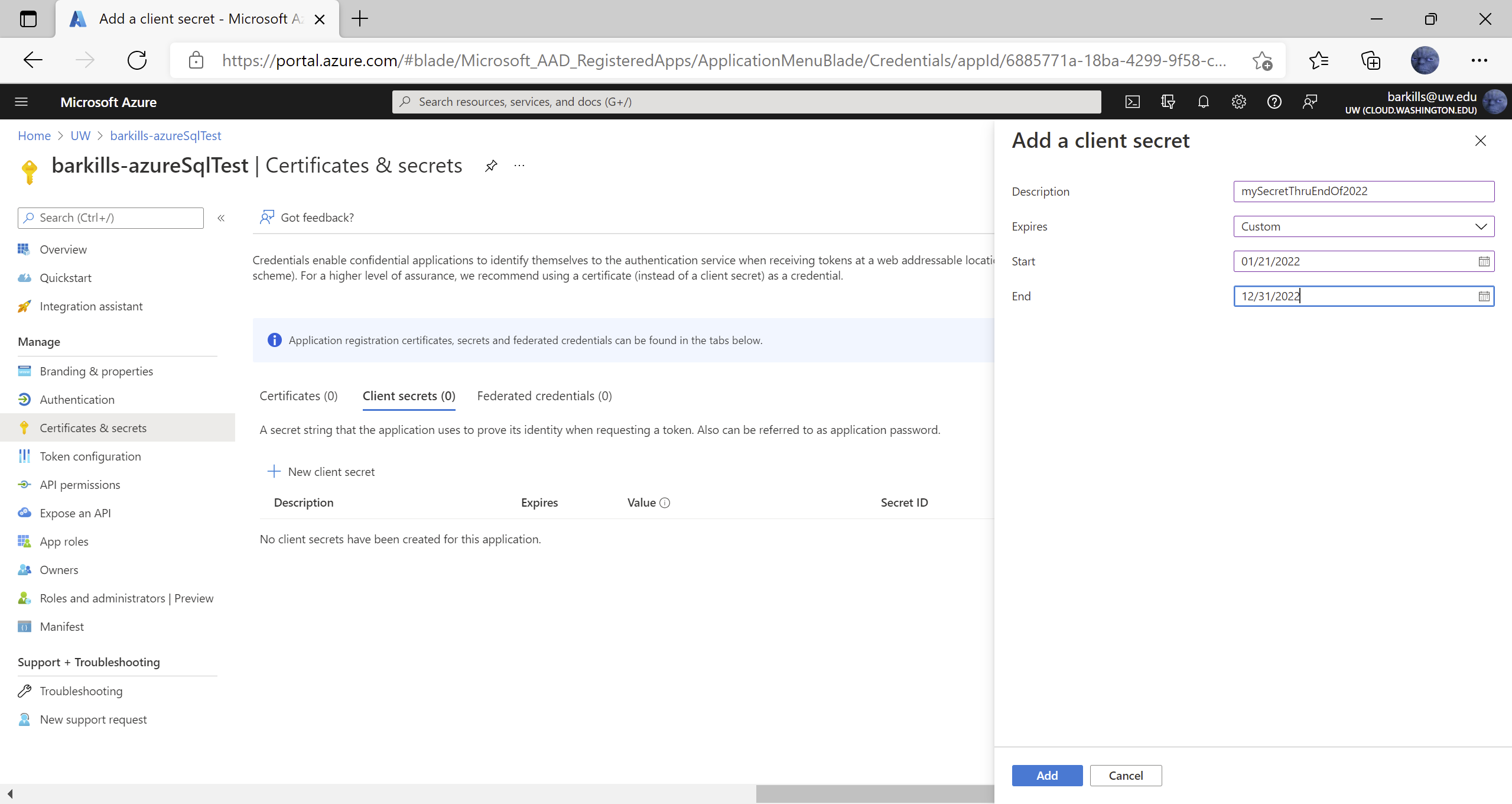
Task: Click the Microsoft Azure logo text
Action: (108, 102)
